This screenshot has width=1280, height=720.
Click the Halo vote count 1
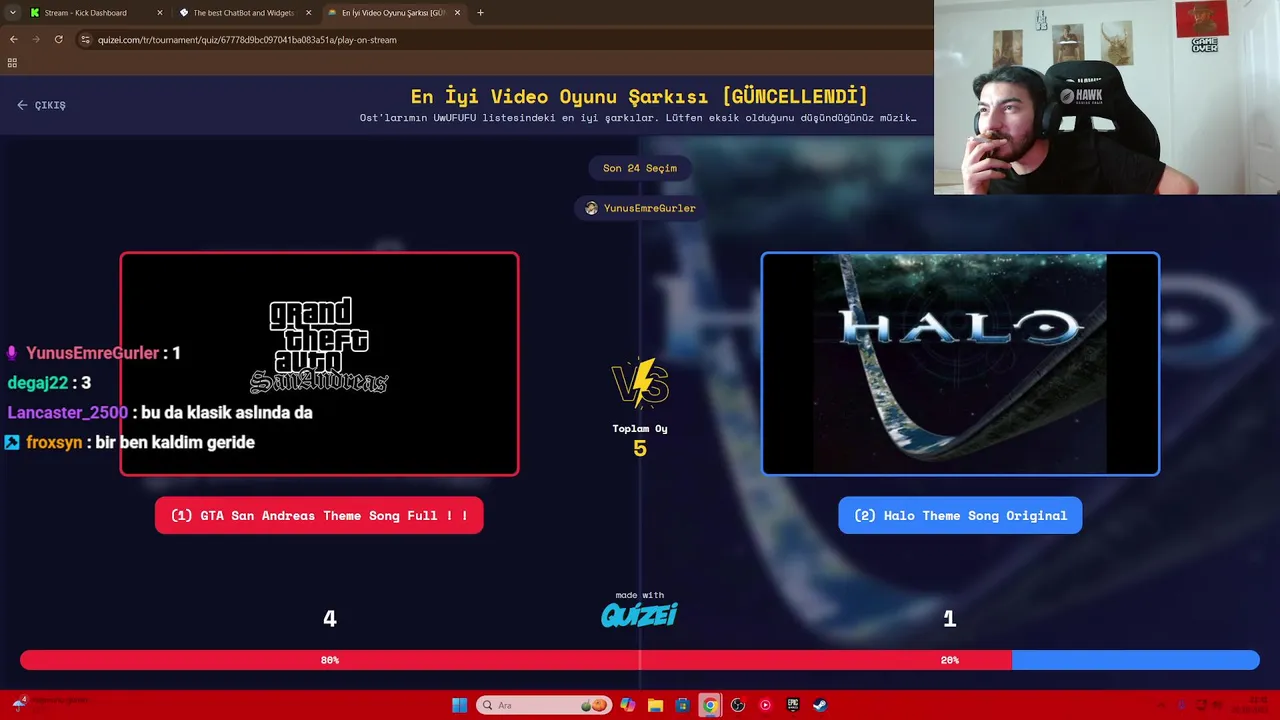(x=950, y=619)
